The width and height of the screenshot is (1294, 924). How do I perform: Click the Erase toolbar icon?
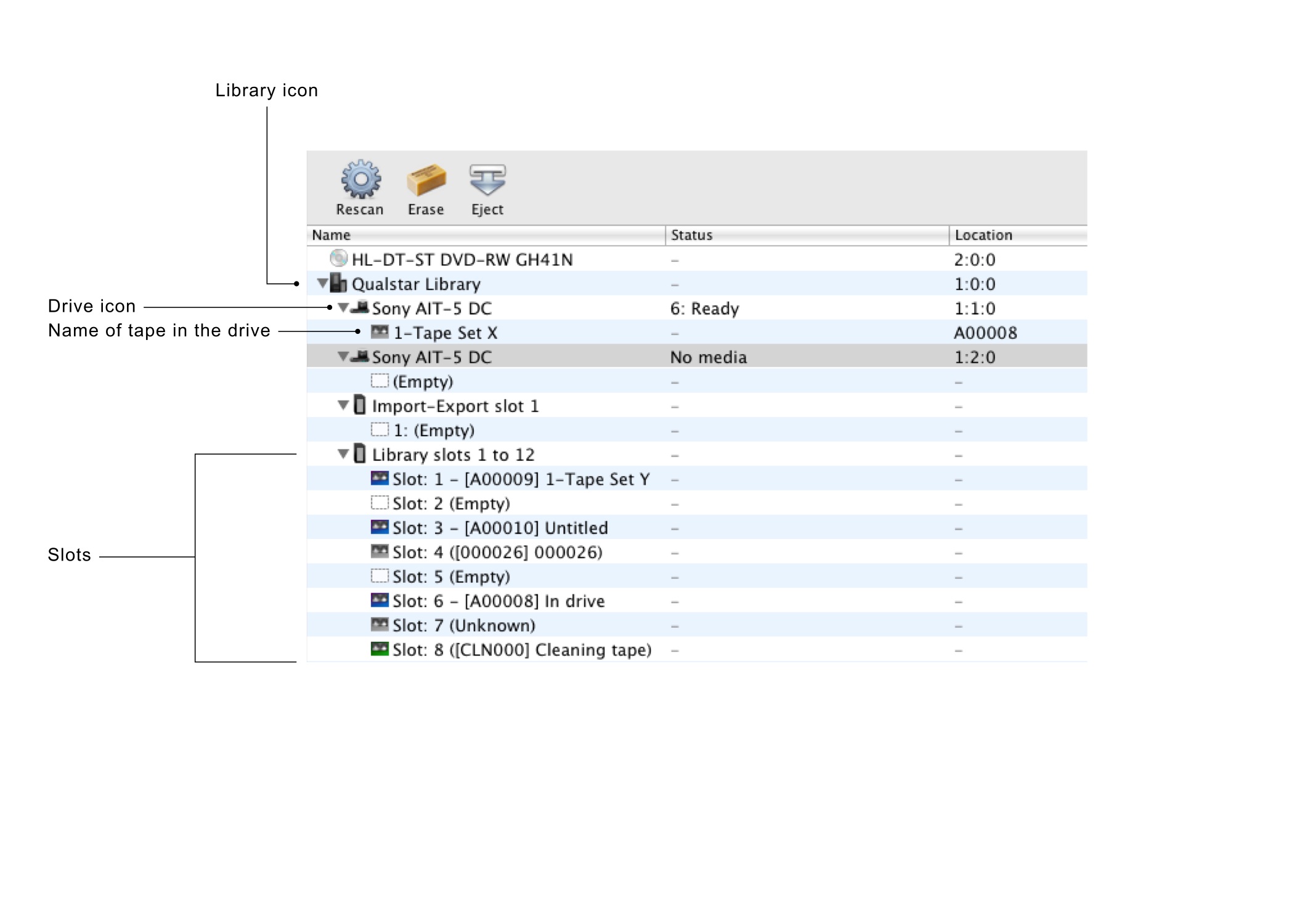point(426,180)
